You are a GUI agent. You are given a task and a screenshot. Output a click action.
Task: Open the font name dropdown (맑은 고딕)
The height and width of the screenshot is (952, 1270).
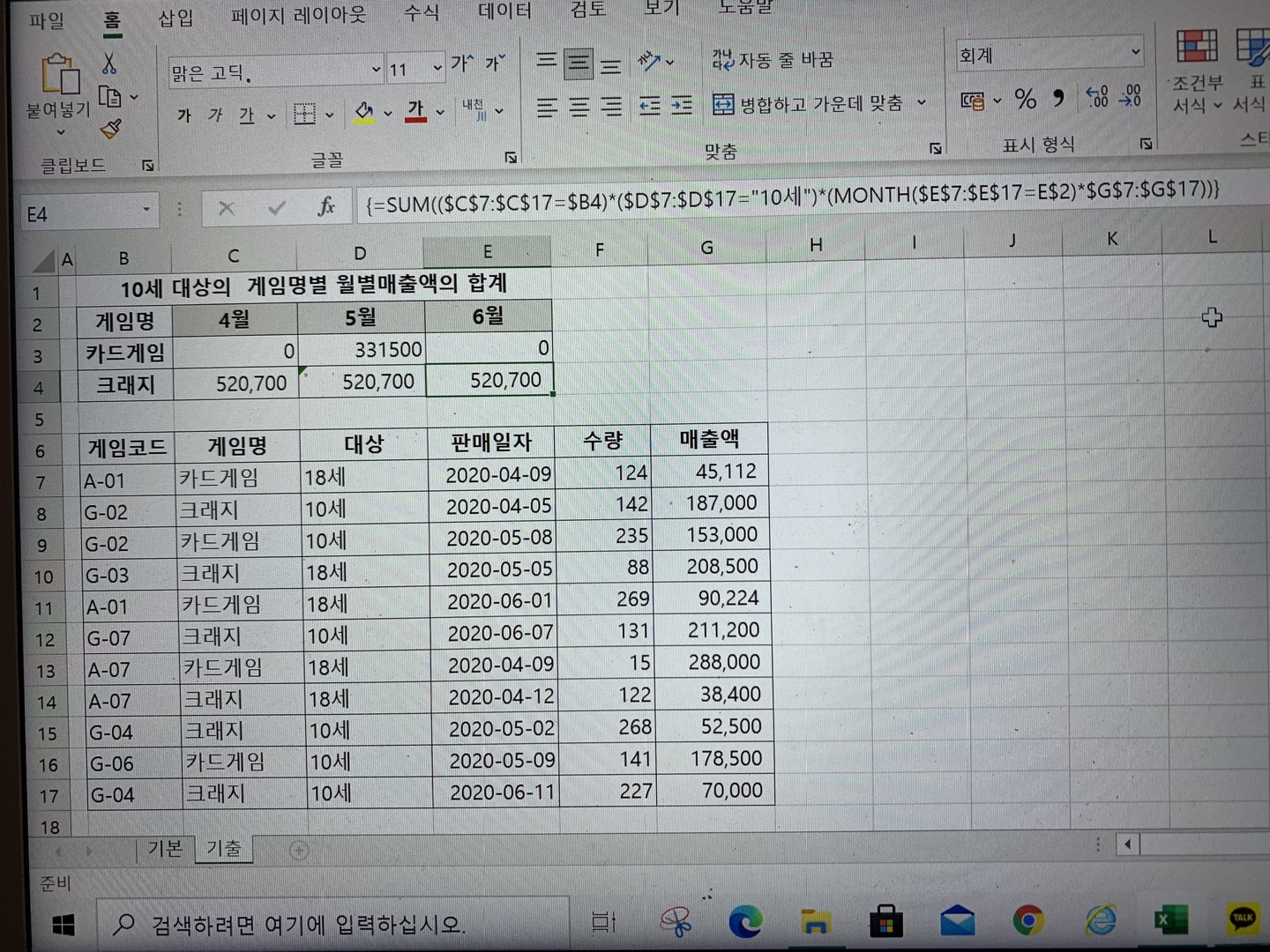pyautogui.click(x=377, y=70)
